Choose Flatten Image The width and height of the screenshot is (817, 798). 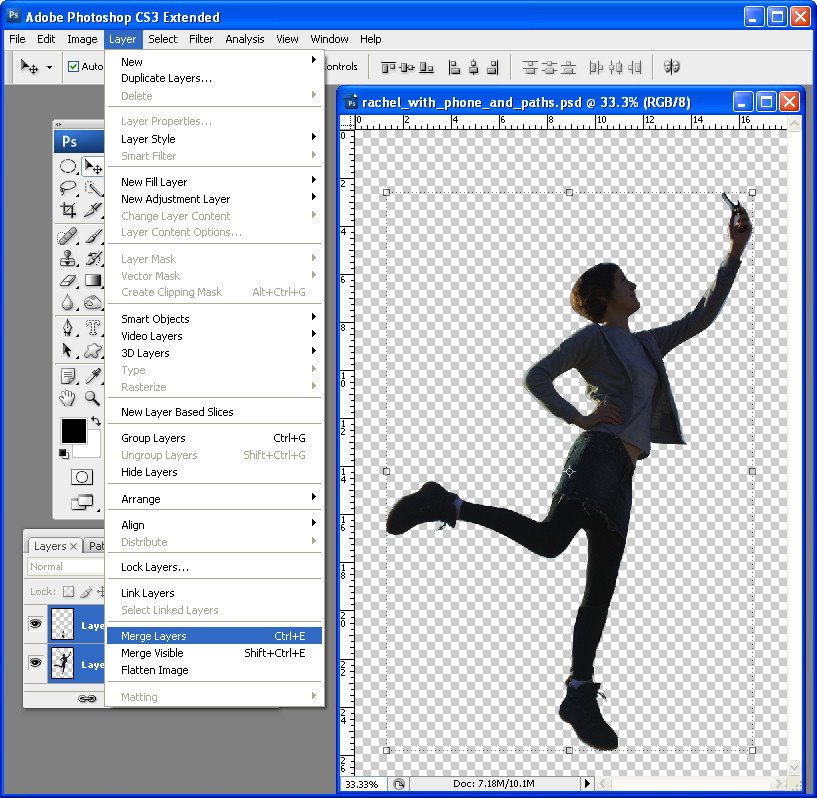click(215, 670)
